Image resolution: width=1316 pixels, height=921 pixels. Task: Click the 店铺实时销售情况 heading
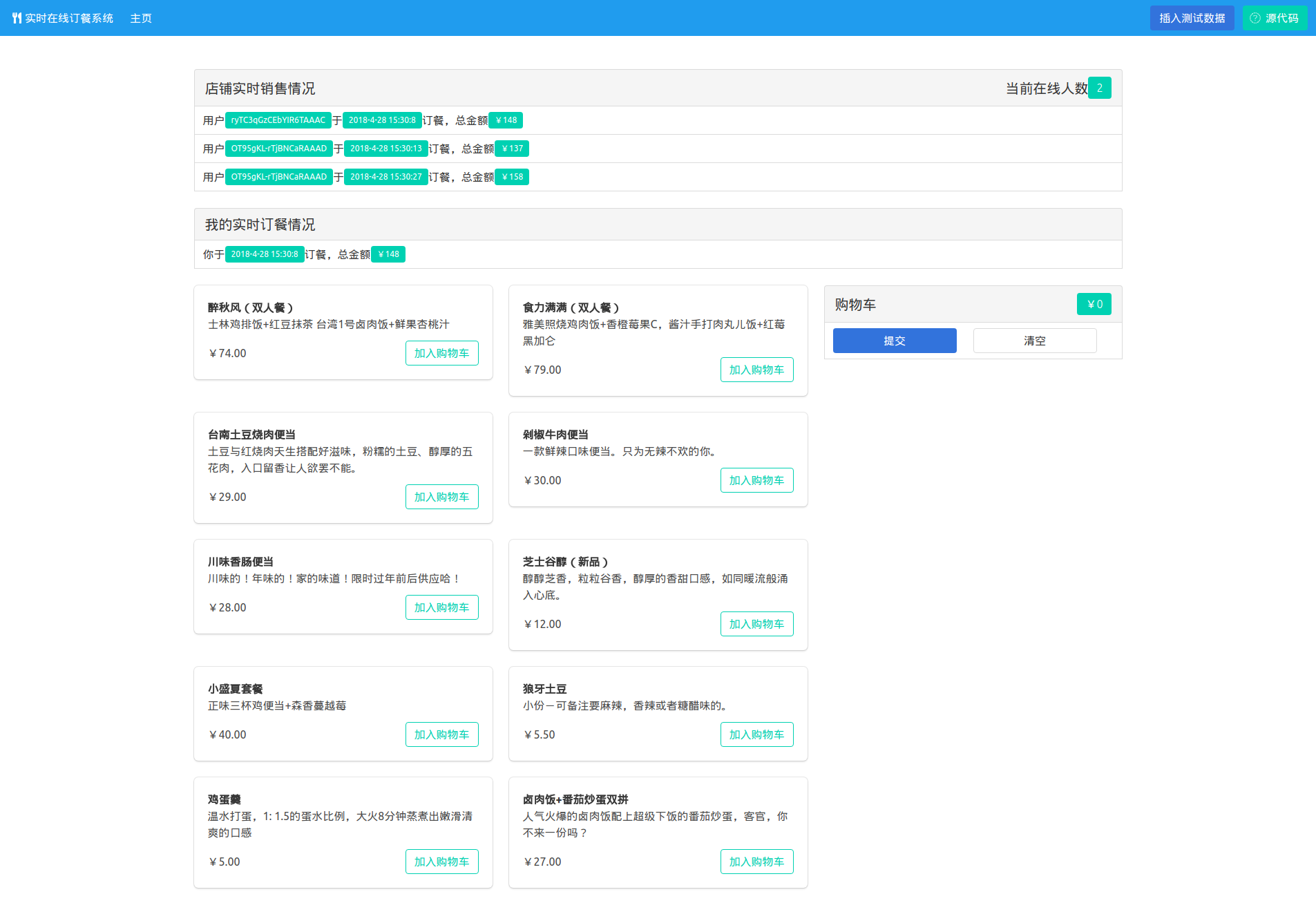tap(260, 88)
